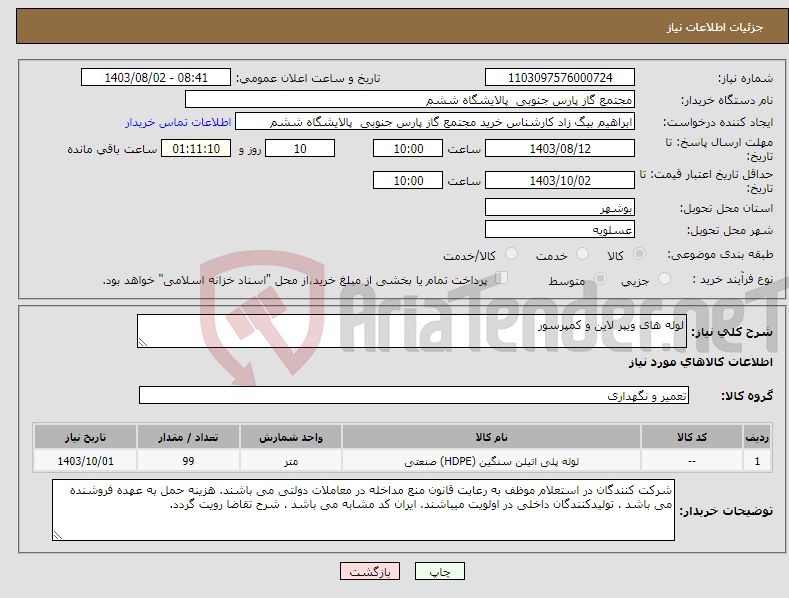This screenshot has width=789, height=598.
Task: Click row number cell 1
Action: point(757,461)
